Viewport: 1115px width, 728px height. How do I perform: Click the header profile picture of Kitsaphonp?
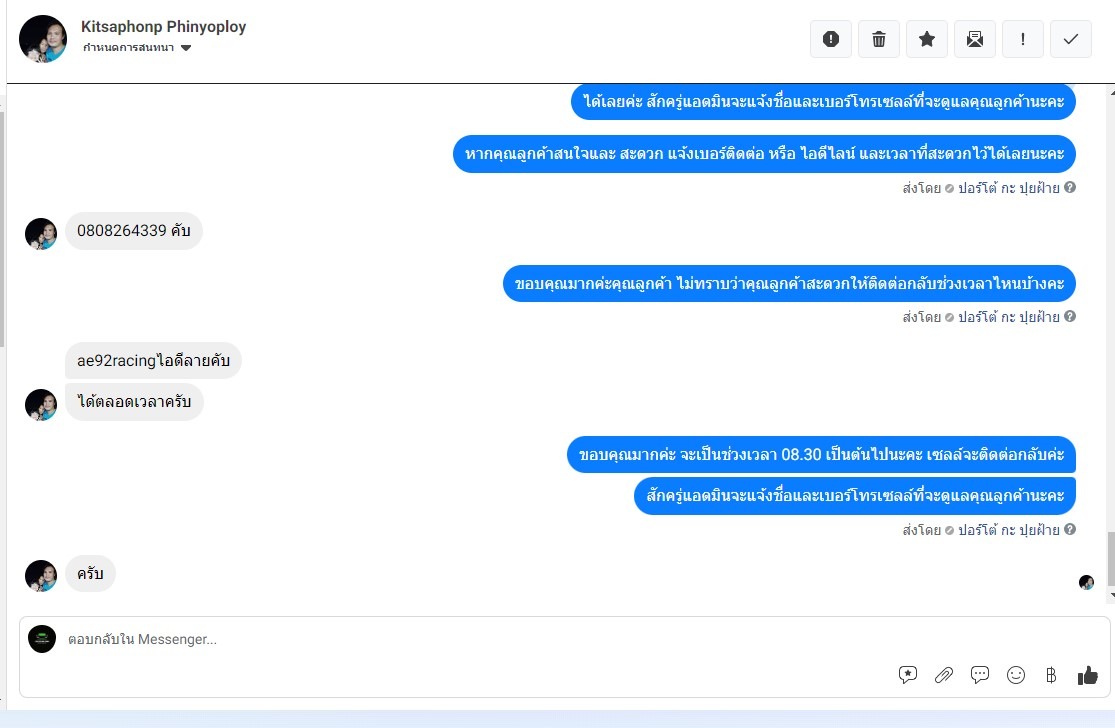point(43,39)
